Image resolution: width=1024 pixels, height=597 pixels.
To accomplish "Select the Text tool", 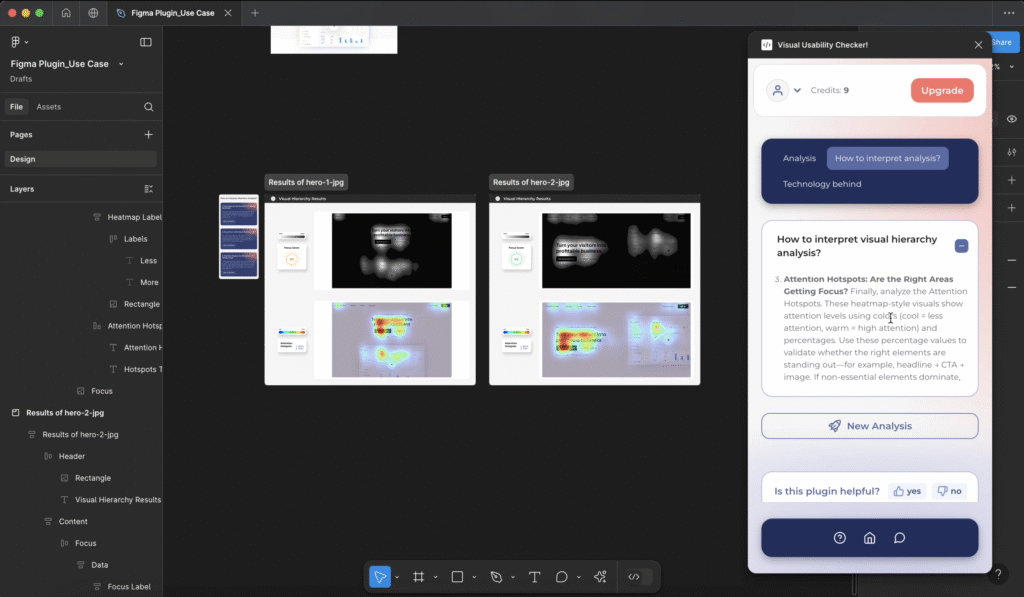I will [534, 577].
